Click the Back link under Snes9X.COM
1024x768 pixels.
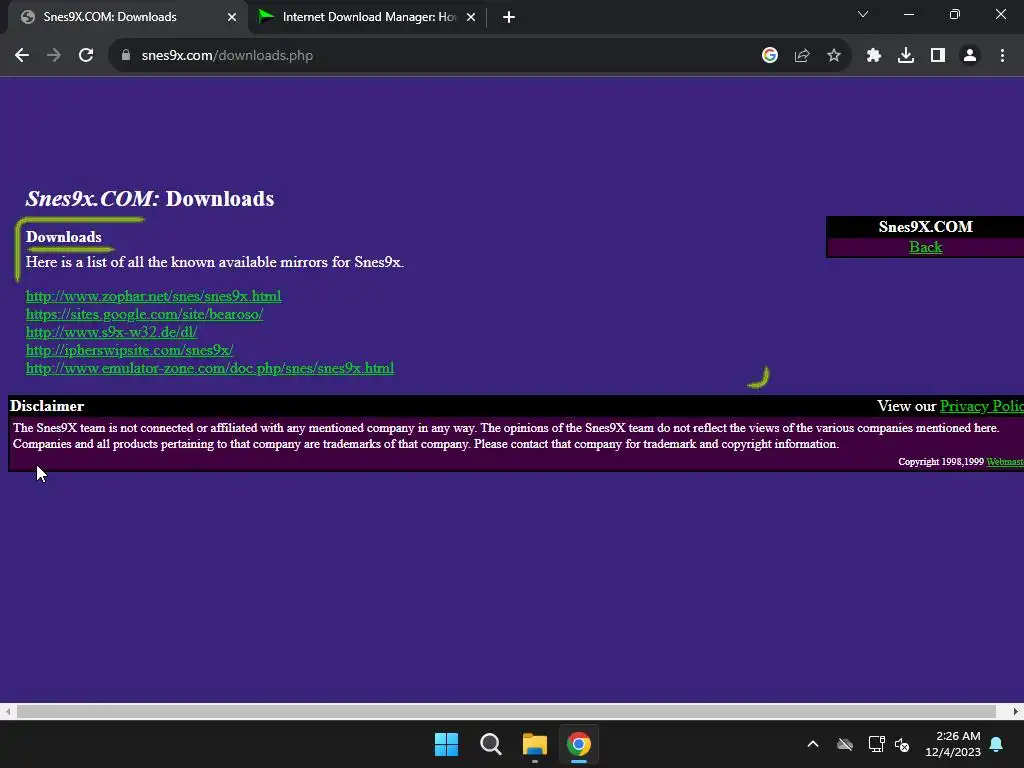point(925,247)
